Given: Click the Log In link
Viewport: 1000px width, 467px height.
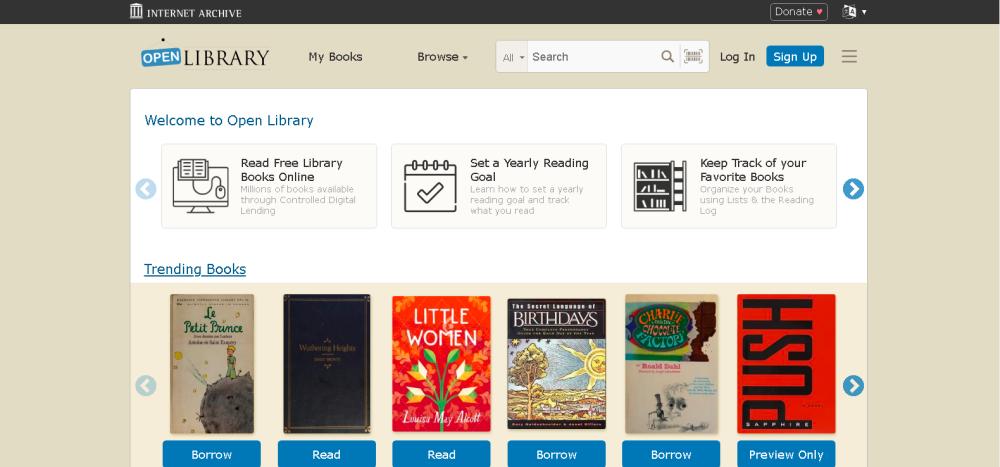Looking at the screenshot, I should click(x=737, y=57).
